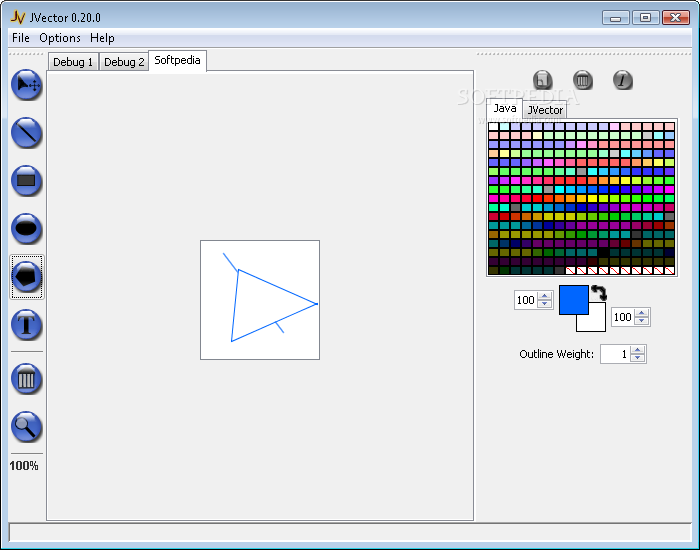Open the Options menu
This screenshot has height=550, width=700.
(x=60, y=38)
